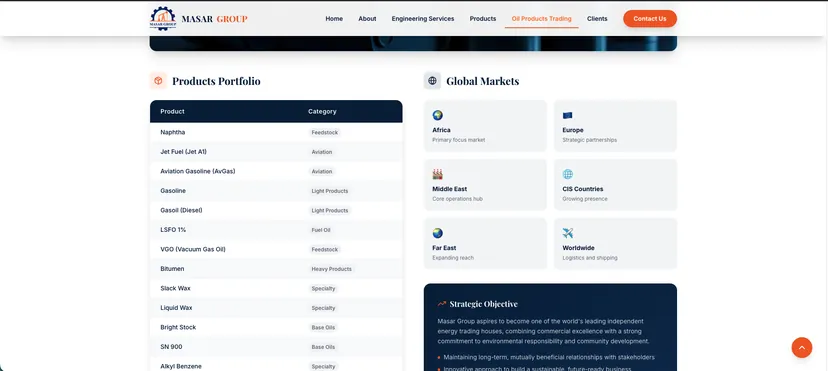The width and height of the screenshot is (828, 371).
Task: Click the Primary focus market caption
Action: [x=458, y=140]
